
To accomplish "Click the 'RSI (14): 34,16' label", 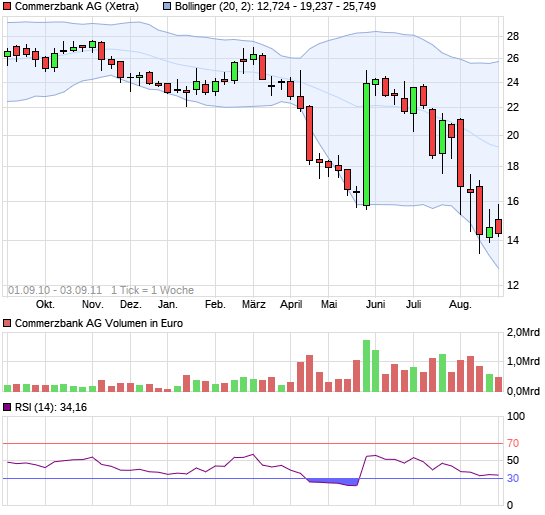I will pyautogui.click(x=51, y=407).
